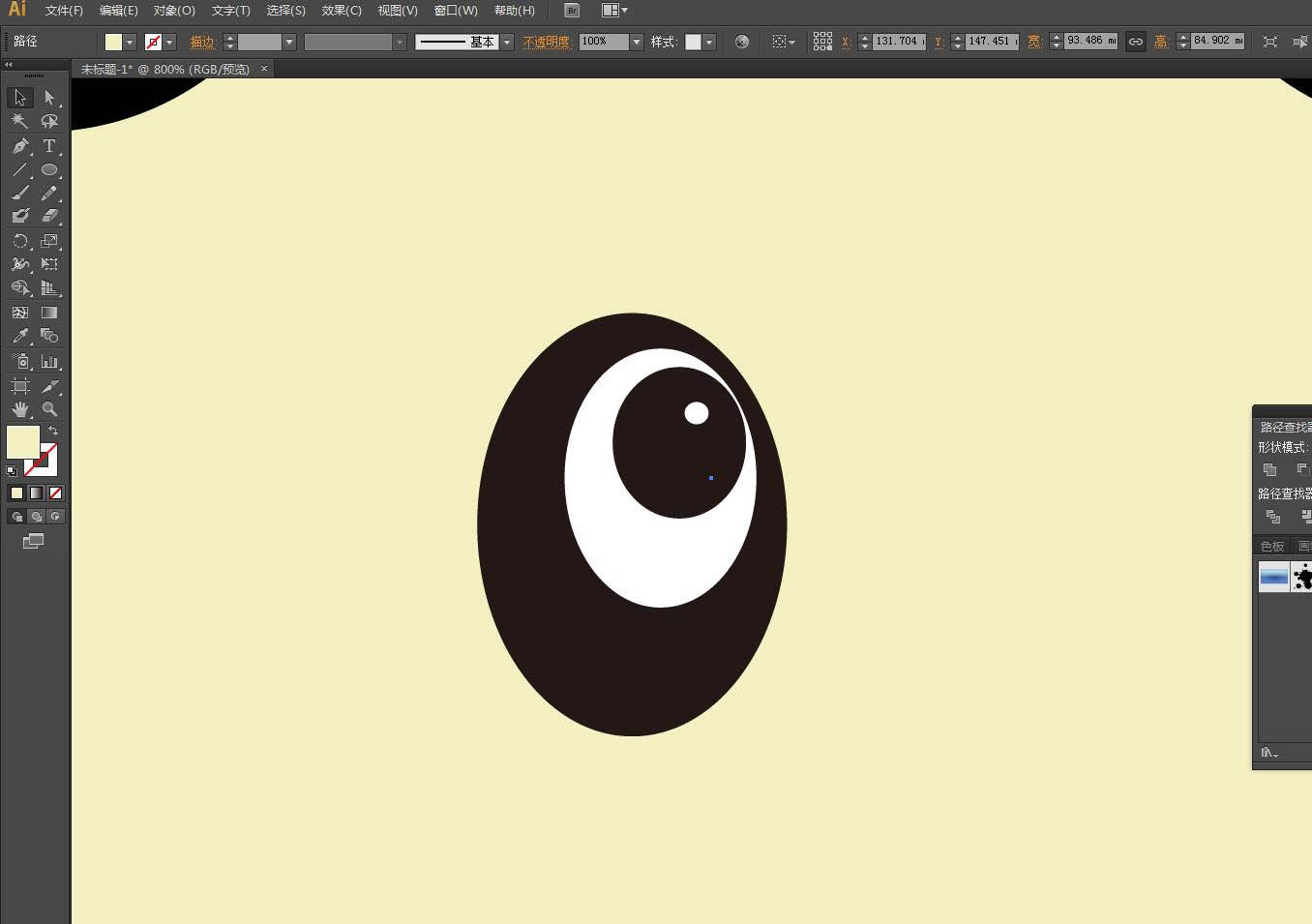Swap fill and stroke colors
Image resolution: width=1312 pixels, height=924 pixels.
[x=53, y=431]
